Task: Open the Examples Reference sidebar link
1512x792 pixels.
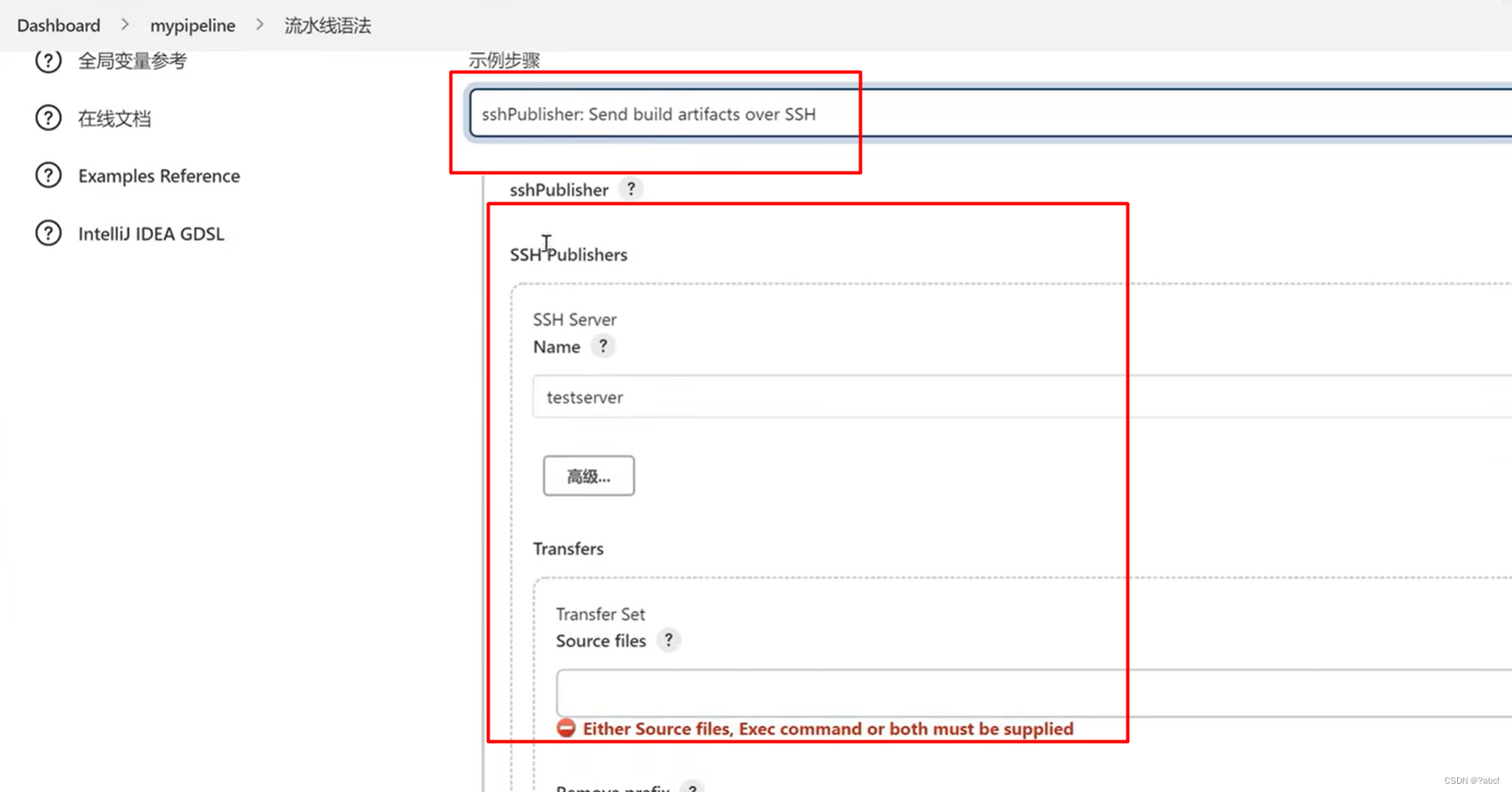Action: click(x=159, y=176)
